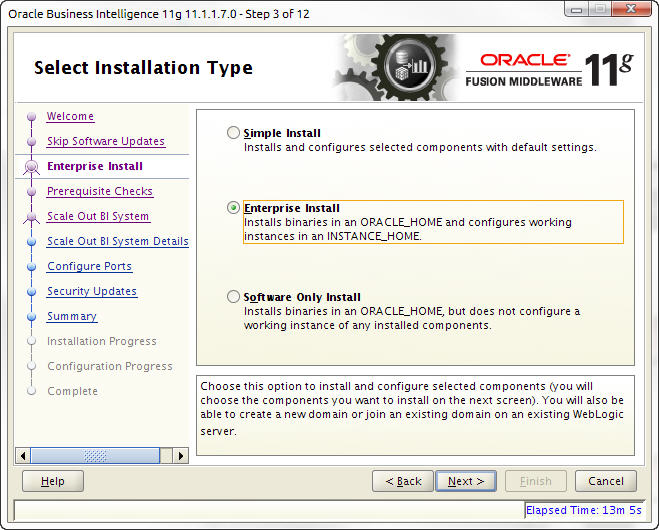Click the left scroll arrow in step list
Viewport: 659px width, 530px height.
(x=23, y=456)
